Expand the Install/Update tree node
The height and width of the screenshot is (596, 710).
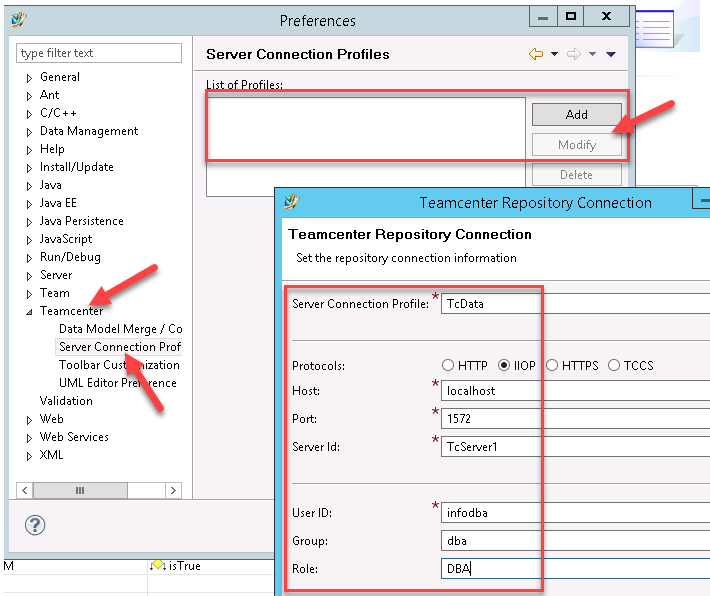click(x=29, y=168)
